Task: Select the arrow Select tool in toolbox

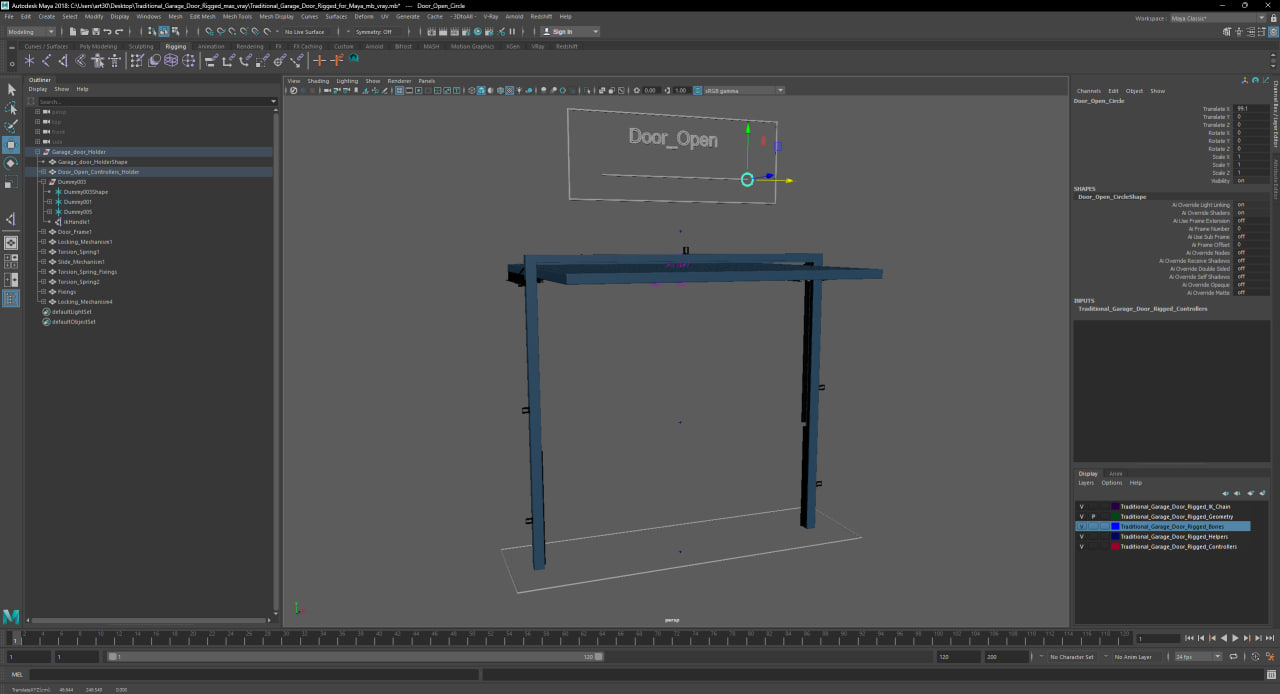Action: (11, 90)
